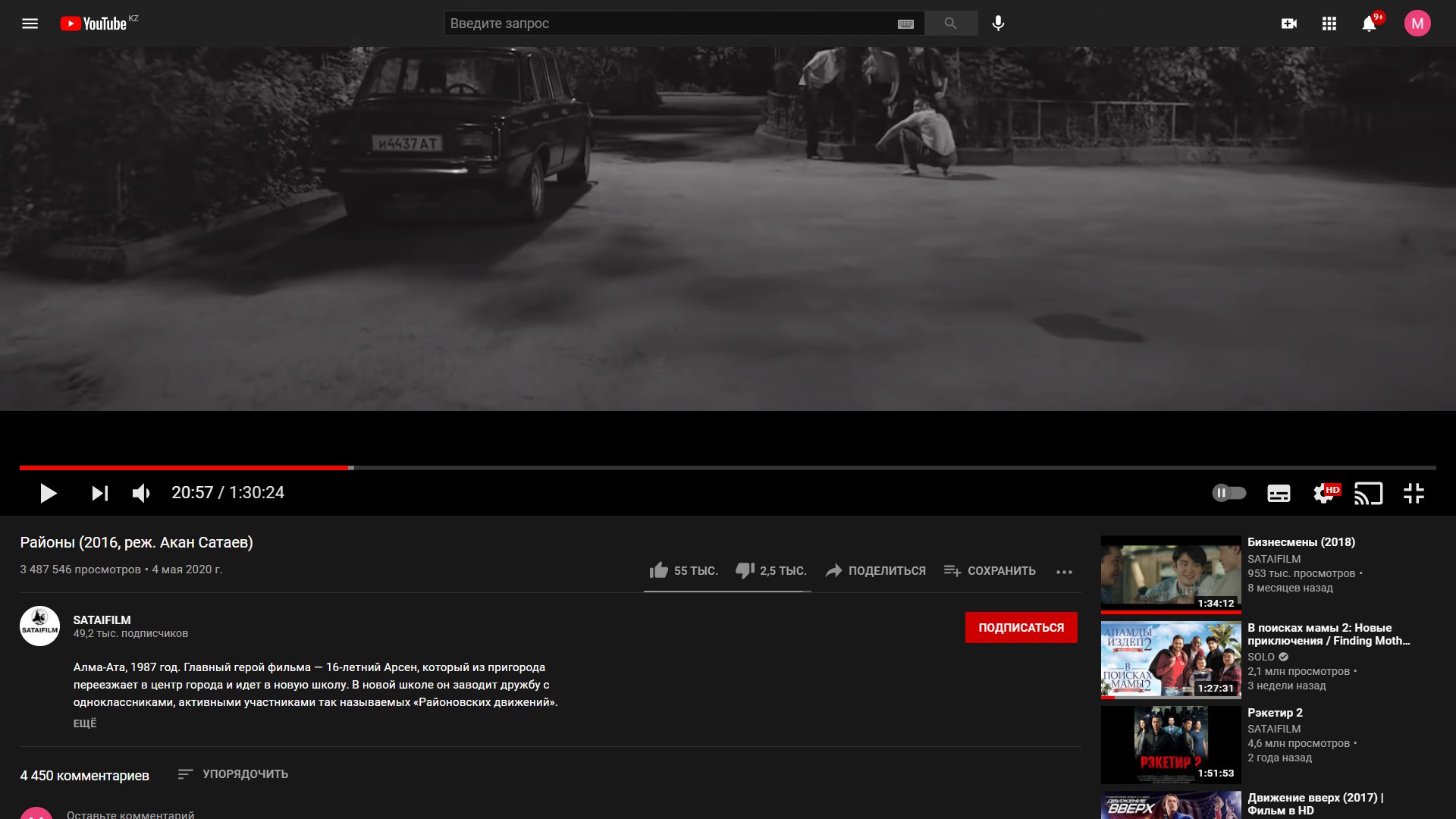Screen dimensions: 1456x819
Task: Cast the video to a TV
Action: [x=1369, y=494]
